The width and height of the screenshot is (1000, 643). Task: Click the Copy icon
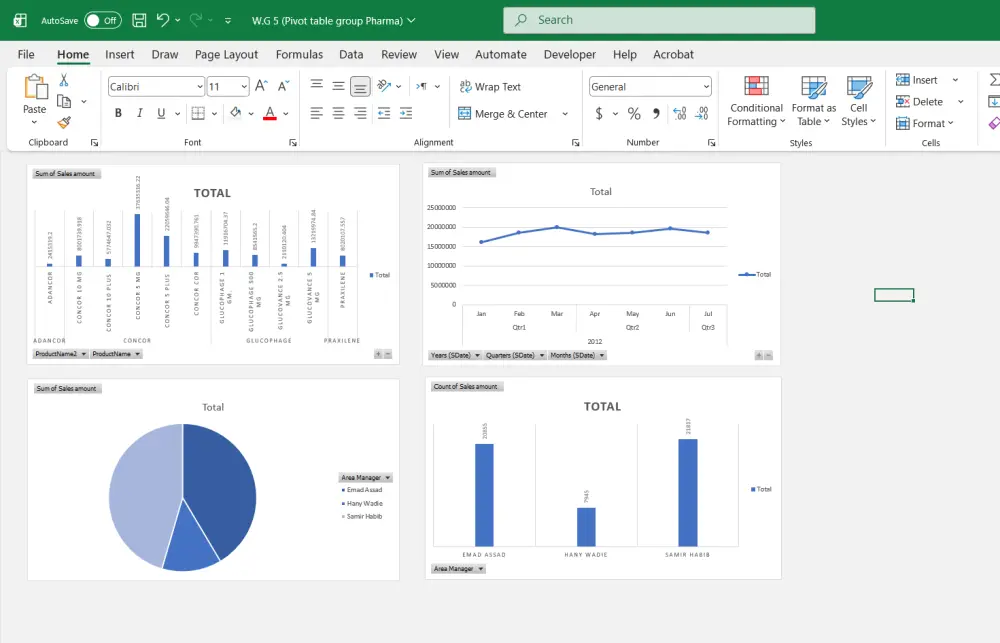coord(64,101)
